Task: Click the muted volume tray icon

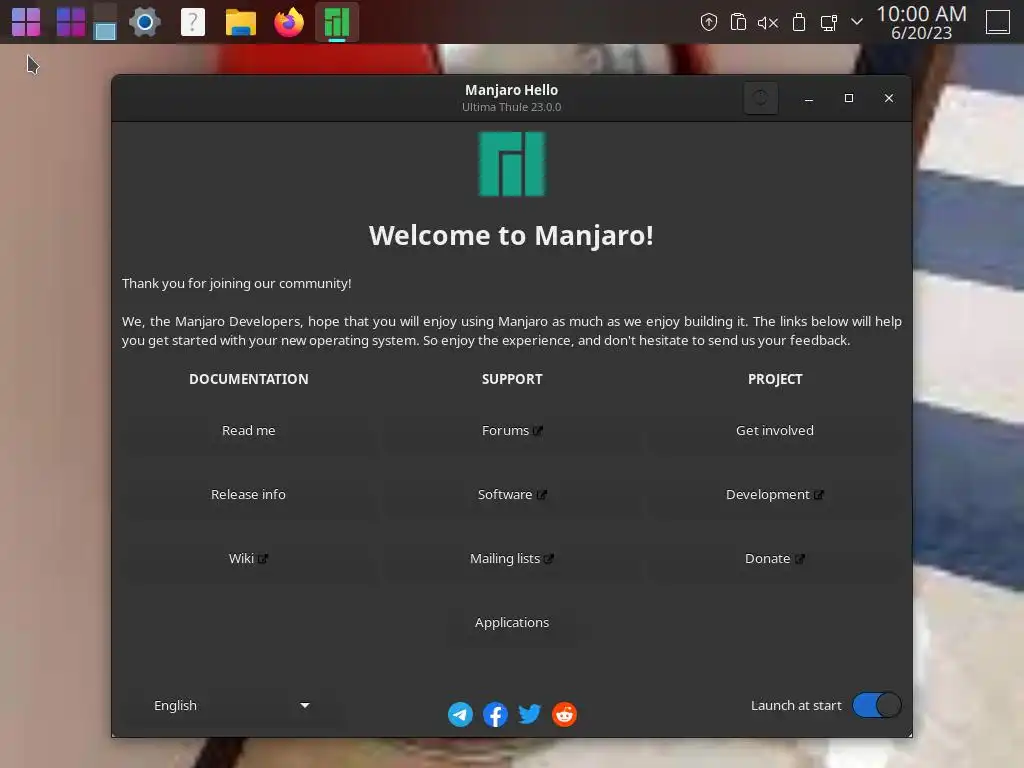Action: [768, 23]
